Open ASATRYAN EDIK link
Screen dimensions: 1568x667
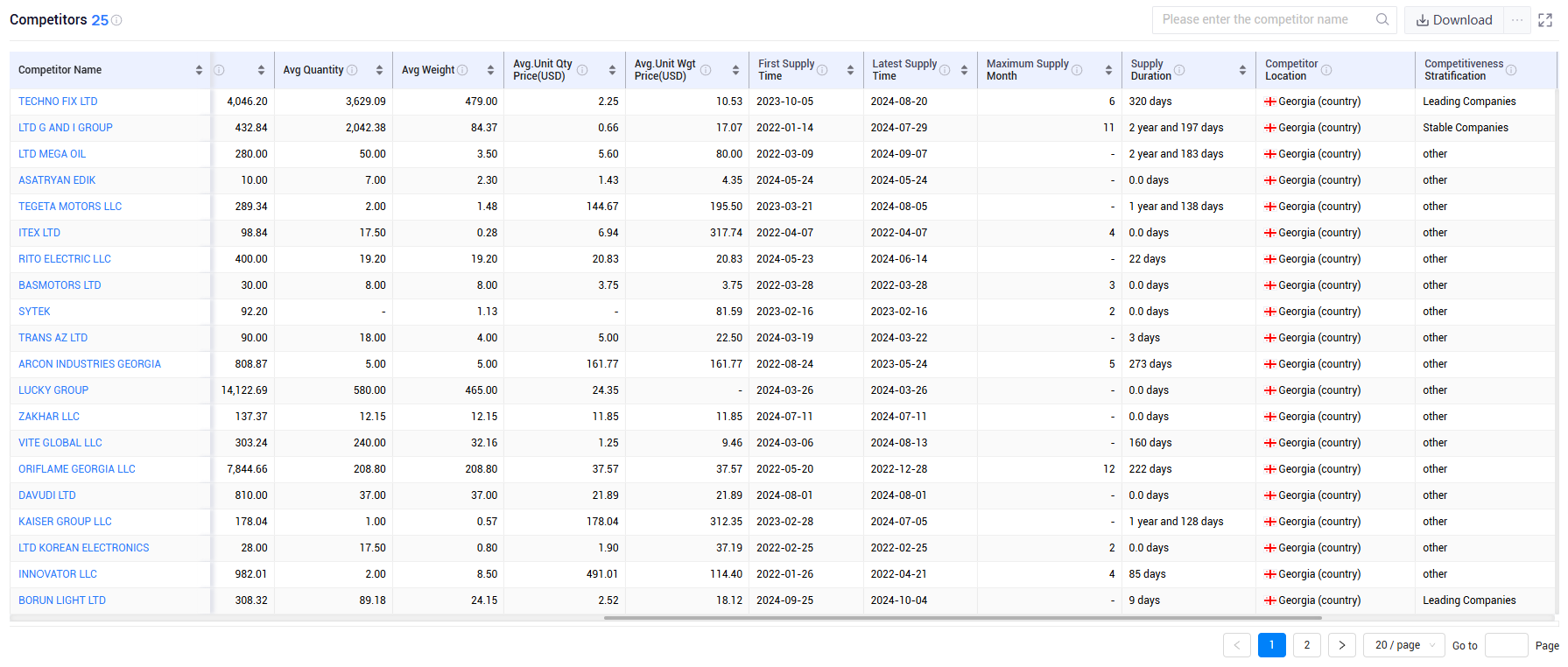pyautogui.click(x=57, y=180)
